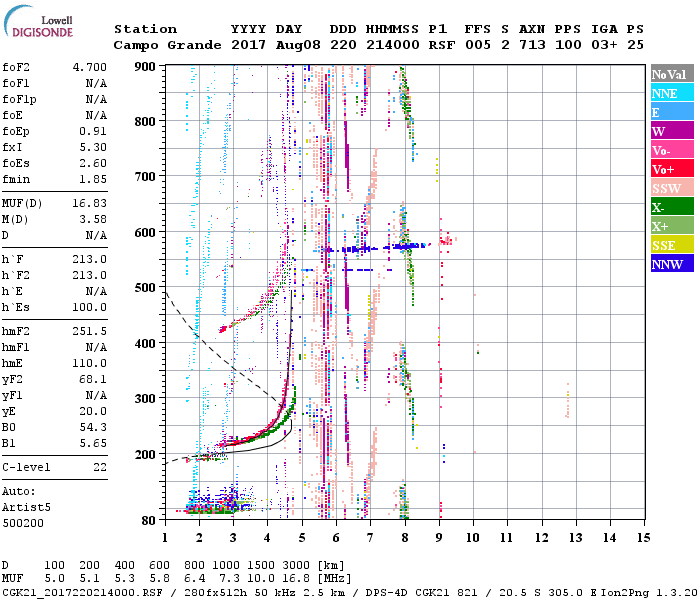Click the Vo+ red legend swatch
The width and height of the screenshot is (700, 600).
(672, 169)
